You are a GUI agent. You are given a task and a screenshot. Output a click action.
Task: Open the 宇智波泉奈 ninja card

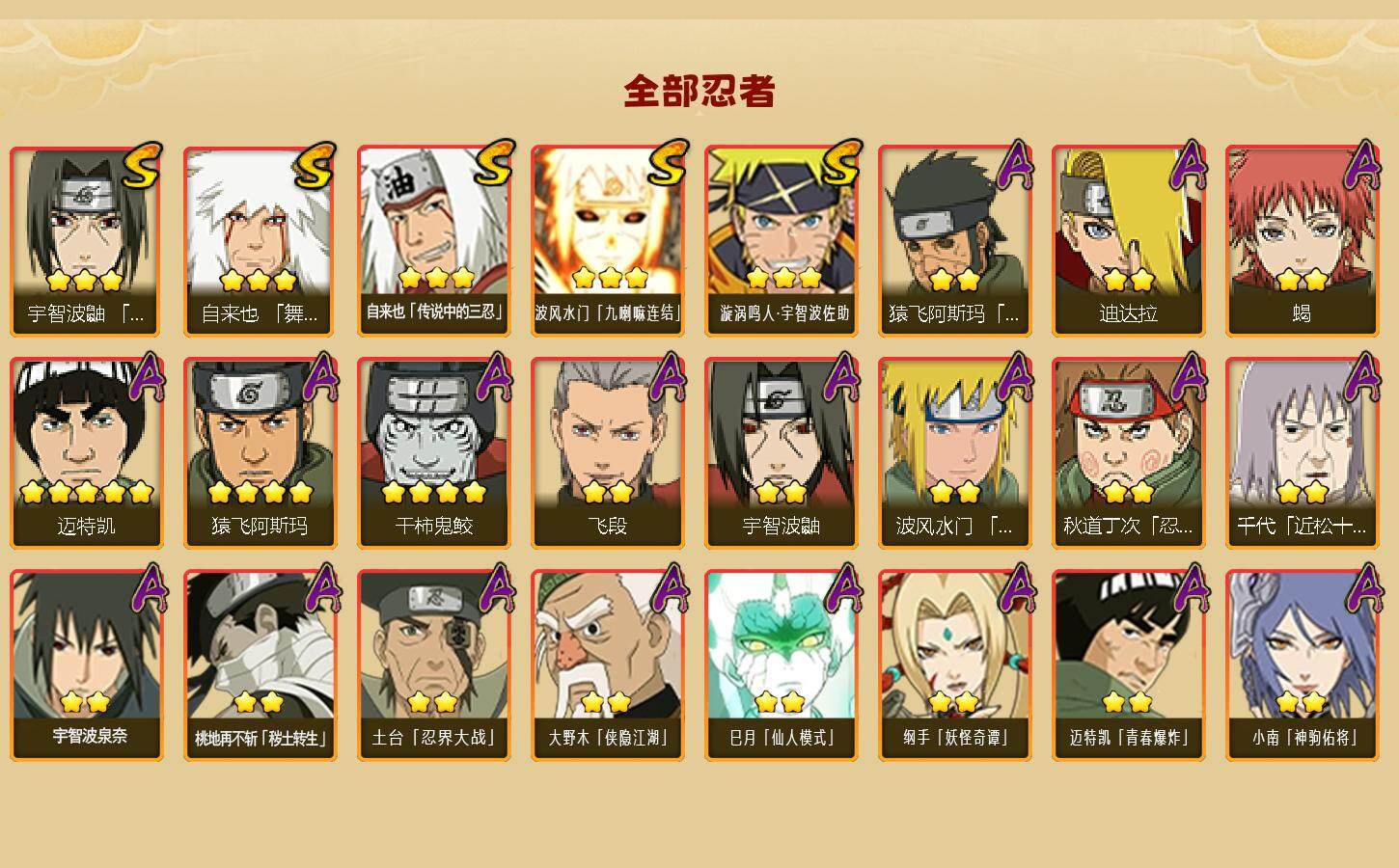pyautogui.click(x=87, y=665)
